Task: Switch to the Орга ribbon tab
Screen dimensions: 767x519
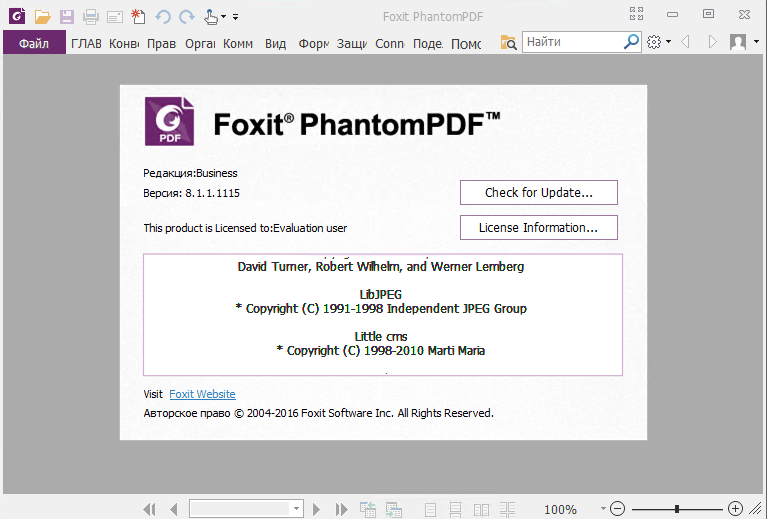Action: [200, 44]
